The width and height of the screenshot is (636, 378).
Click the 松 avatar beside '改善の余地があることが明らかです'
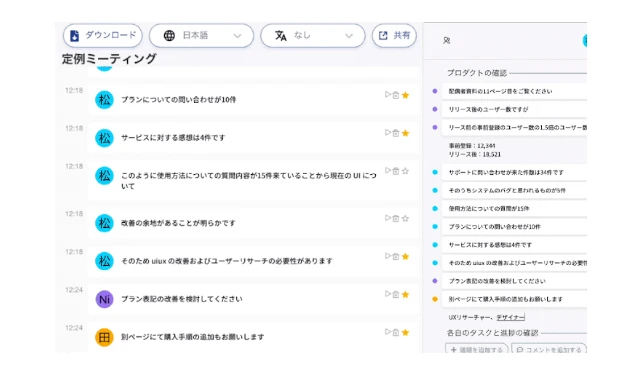[x=104, y=223]
